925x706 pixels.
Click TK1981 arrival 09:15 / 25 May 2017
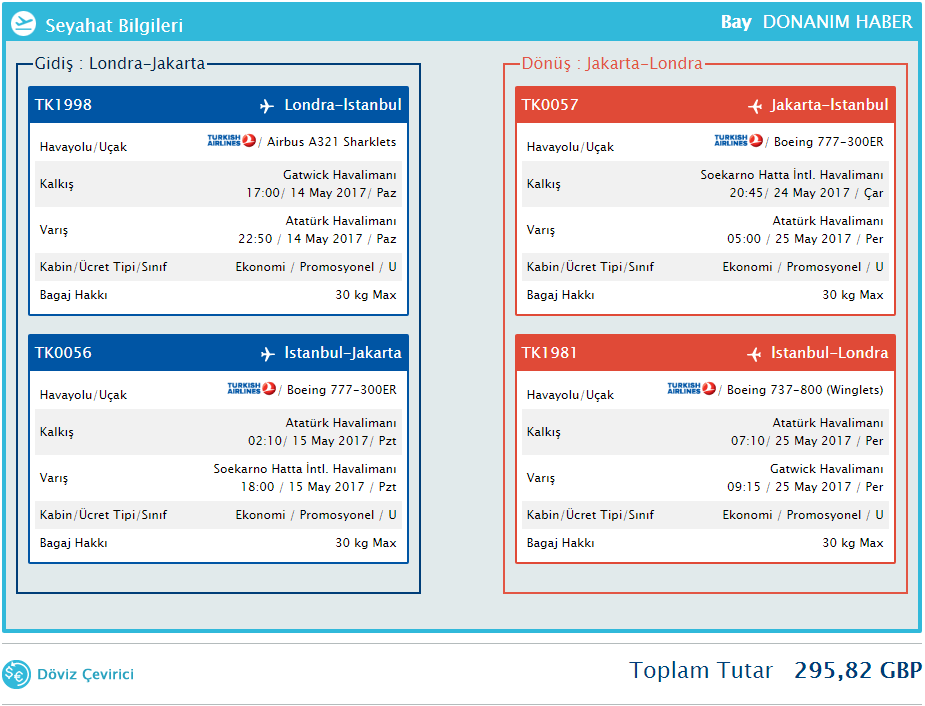[789, 487]
